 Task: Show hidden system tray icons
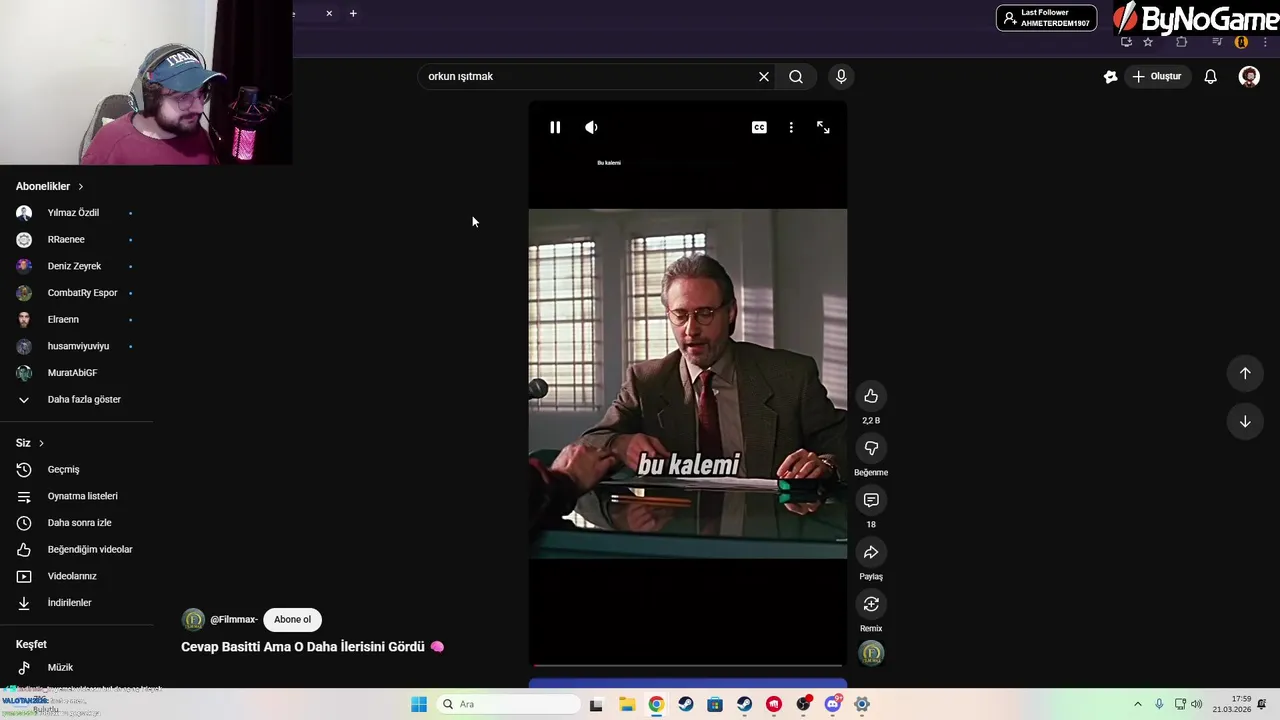pyautogui.click(x=1137, y=704)
